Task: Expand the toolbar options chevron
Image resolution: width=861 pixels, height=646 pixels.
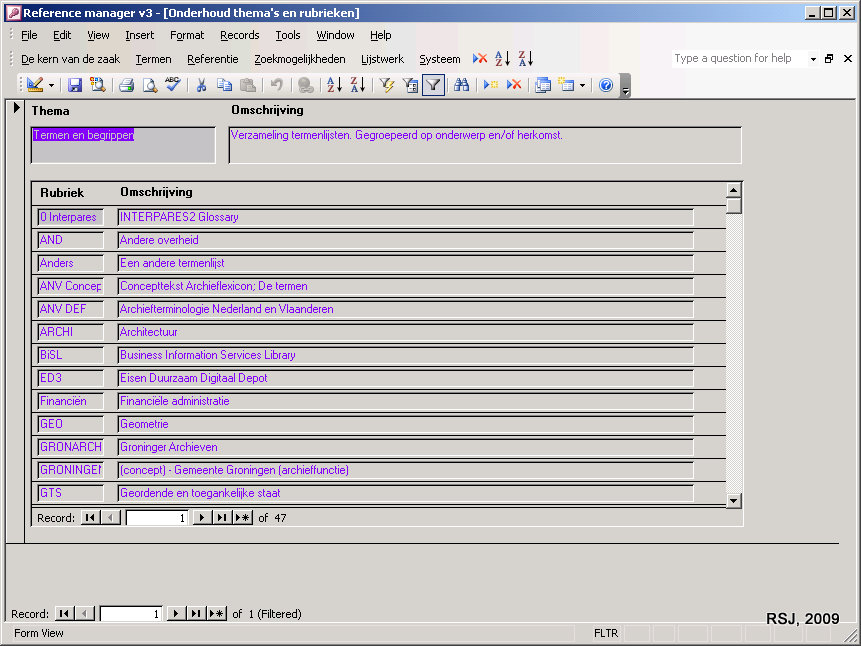Action: click(625, 87)
